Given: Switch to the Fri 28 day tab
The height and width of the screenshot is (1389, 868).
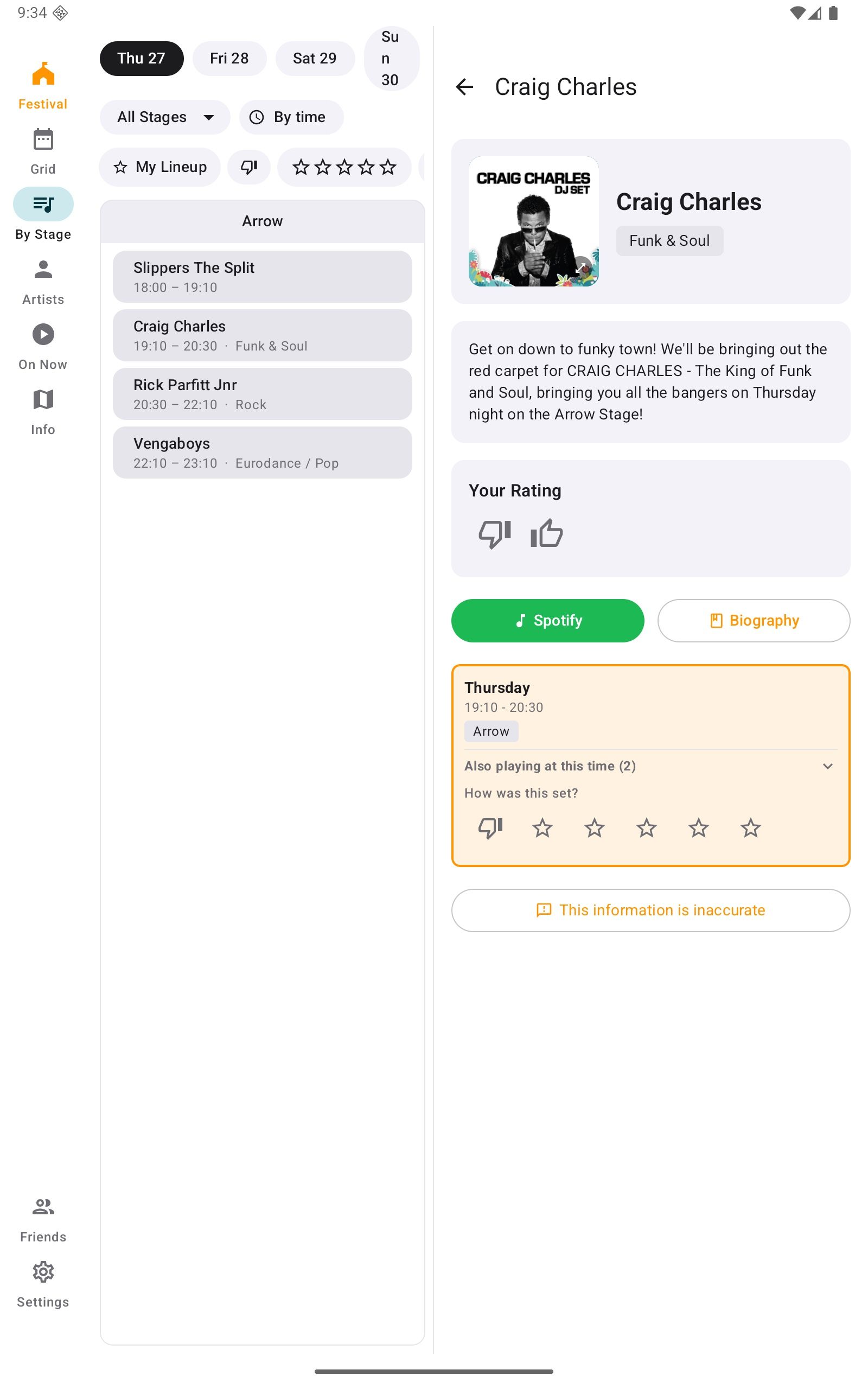Looking at the screenshot, I should point(229,59).
